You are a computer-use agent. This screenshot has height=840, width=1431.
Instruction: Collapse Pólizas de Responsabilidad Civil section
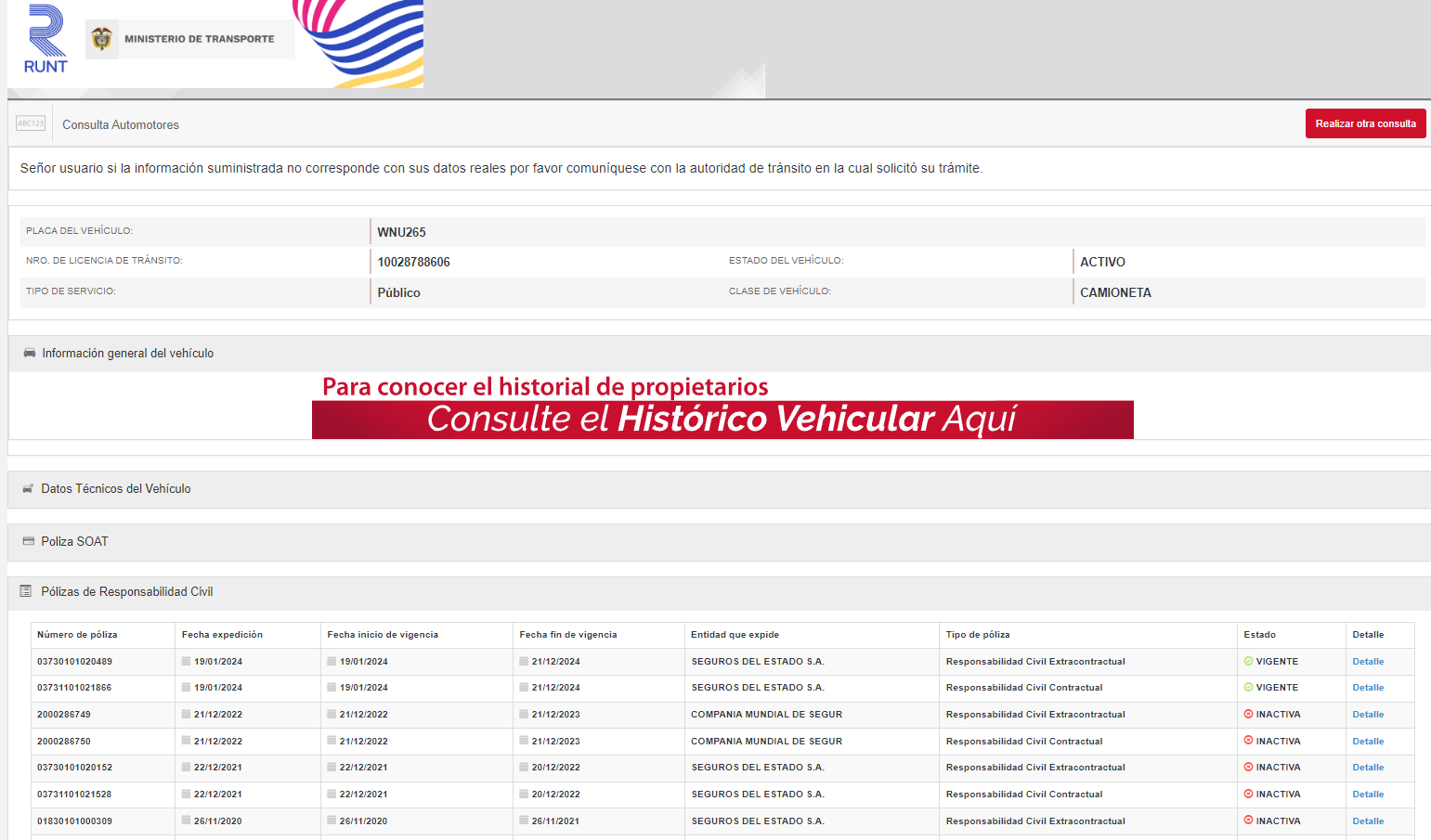[x=127, y=592]
